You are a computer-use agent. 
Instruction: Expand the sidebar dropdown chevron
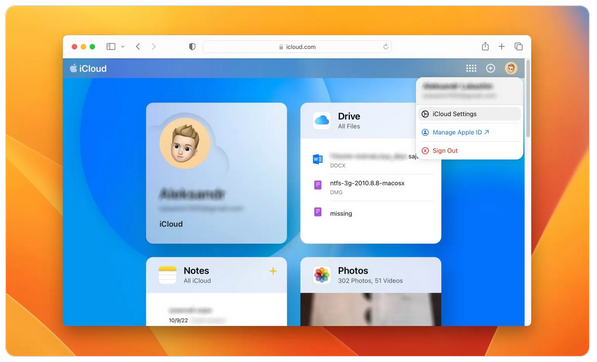pyautogui.click(x=123, y=46)
